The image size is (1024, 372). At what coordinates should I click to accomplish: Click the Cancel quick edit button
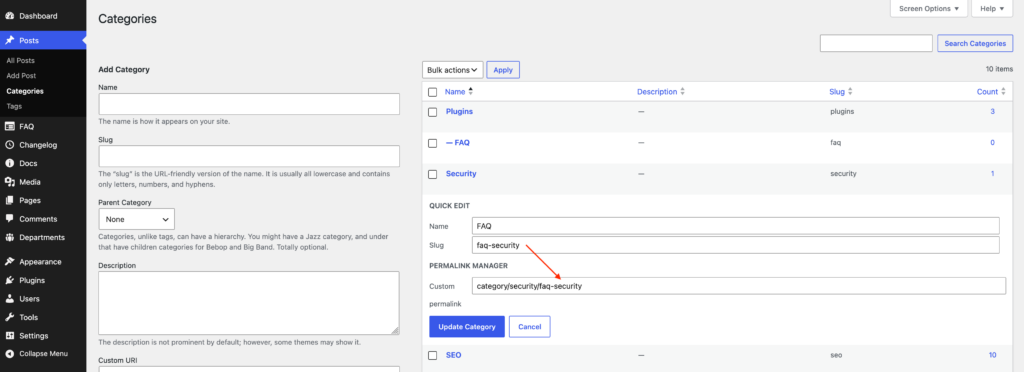[530, 326]
